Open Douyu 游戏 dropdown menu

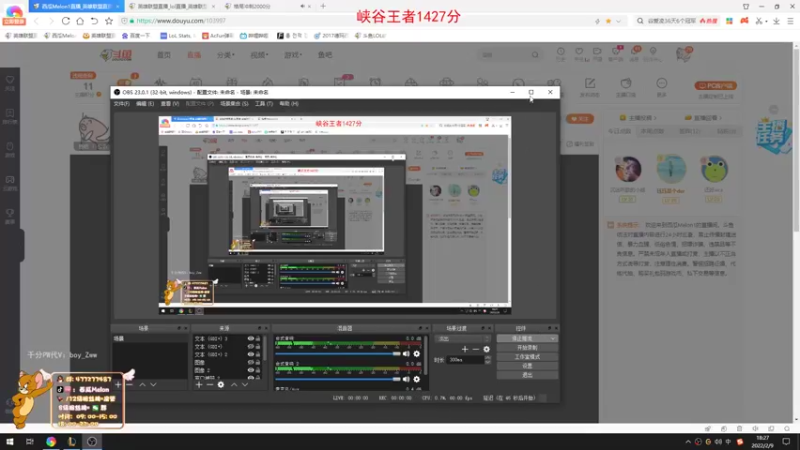point(293,55)
